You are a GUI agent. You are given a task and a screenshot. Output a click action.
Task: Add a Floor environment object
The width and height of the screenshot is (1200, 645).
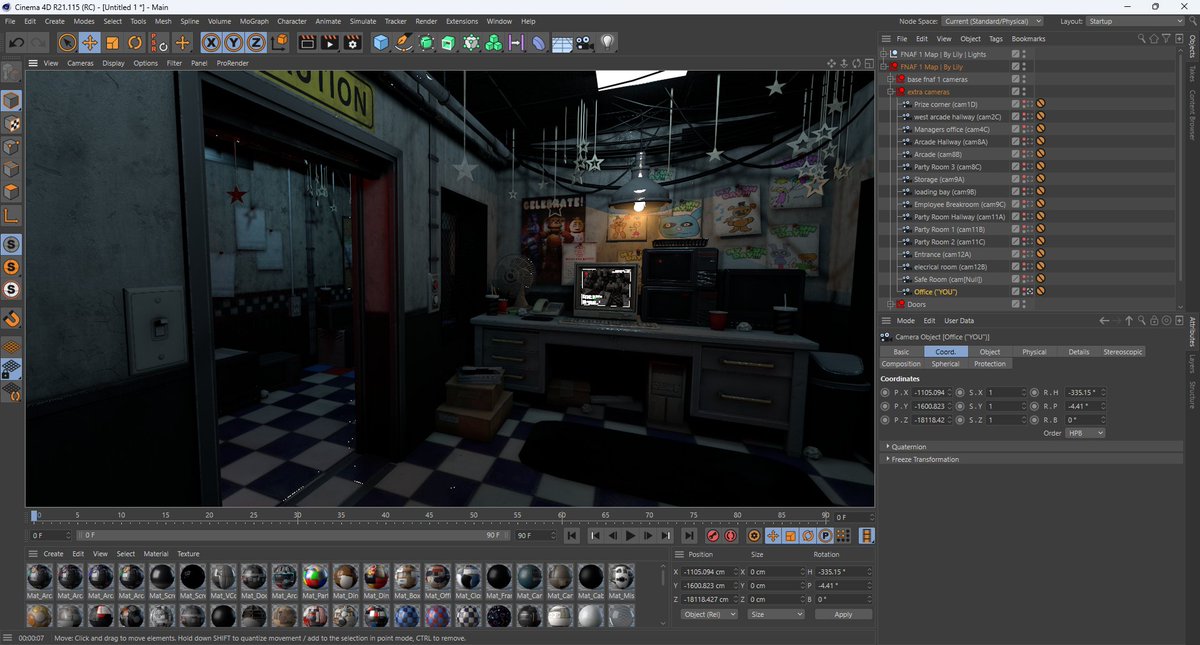pyautogui.click(x=562, y=43)
